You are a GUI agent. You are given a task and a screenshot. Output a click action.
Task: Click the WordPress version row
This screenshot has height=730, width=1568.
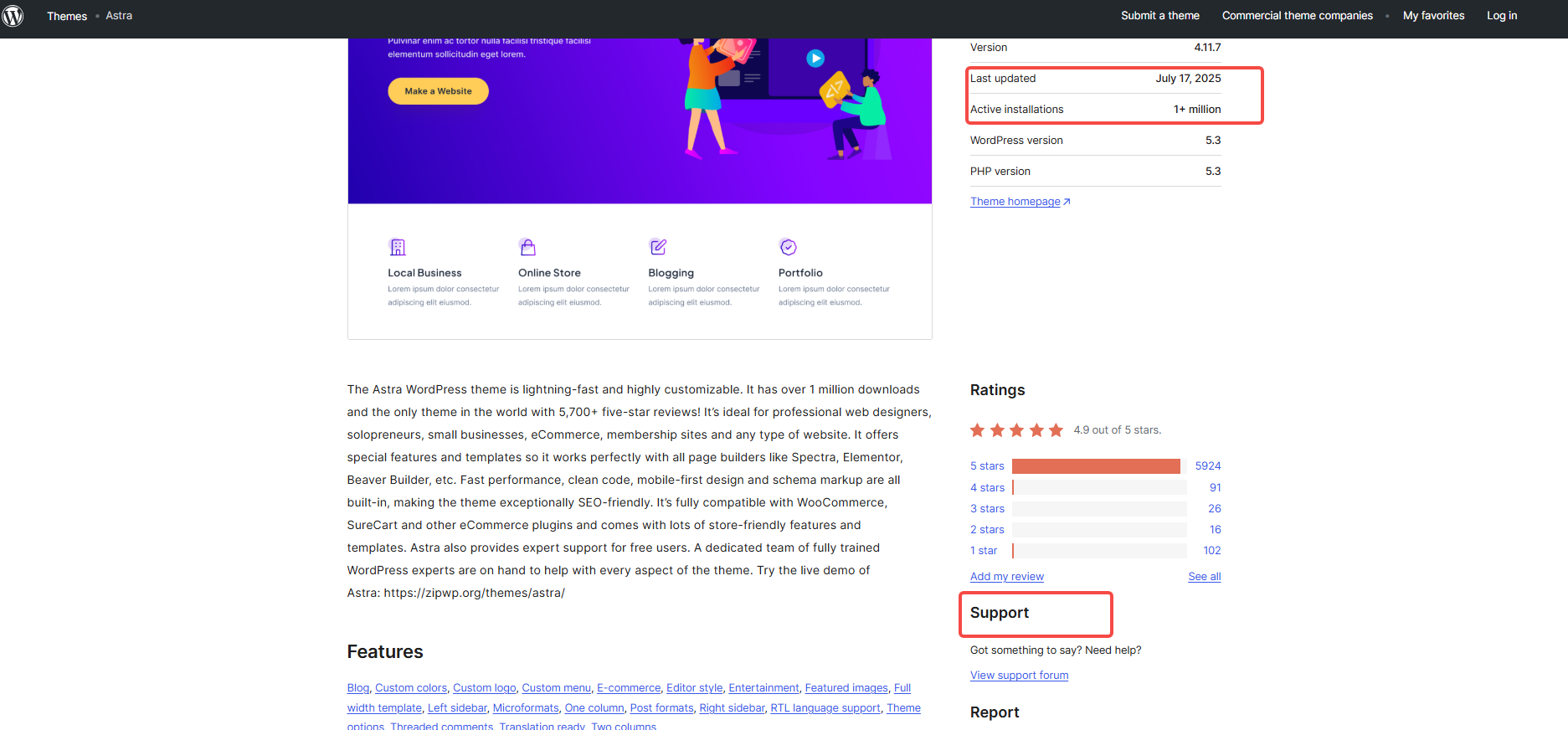pyautogui.click(x=1095, y=141)
